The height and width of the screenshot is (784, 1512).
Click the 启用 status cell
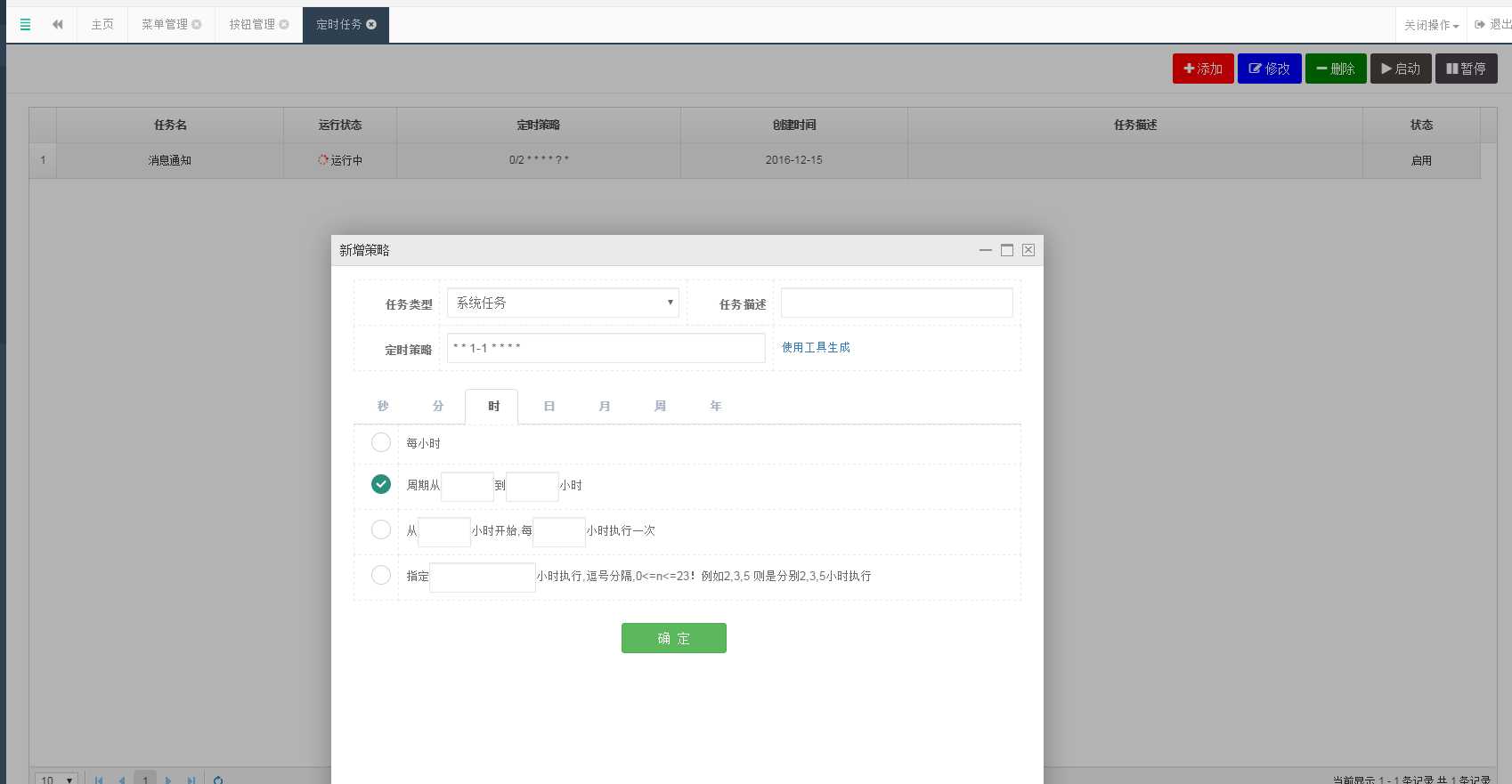click(x=1421, y=160)
